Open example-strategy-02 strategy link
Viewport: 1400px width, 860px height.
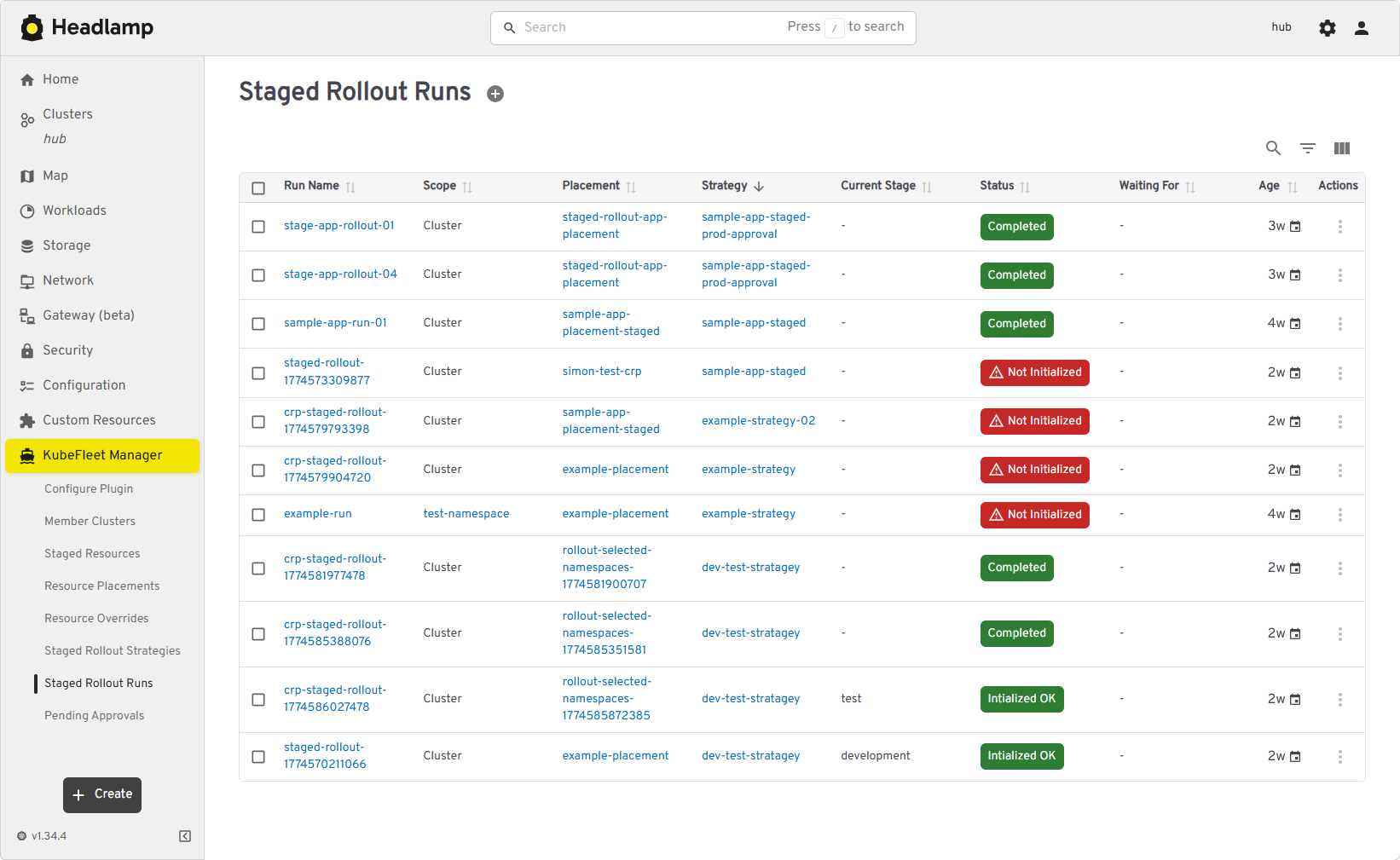pos(758,421)
